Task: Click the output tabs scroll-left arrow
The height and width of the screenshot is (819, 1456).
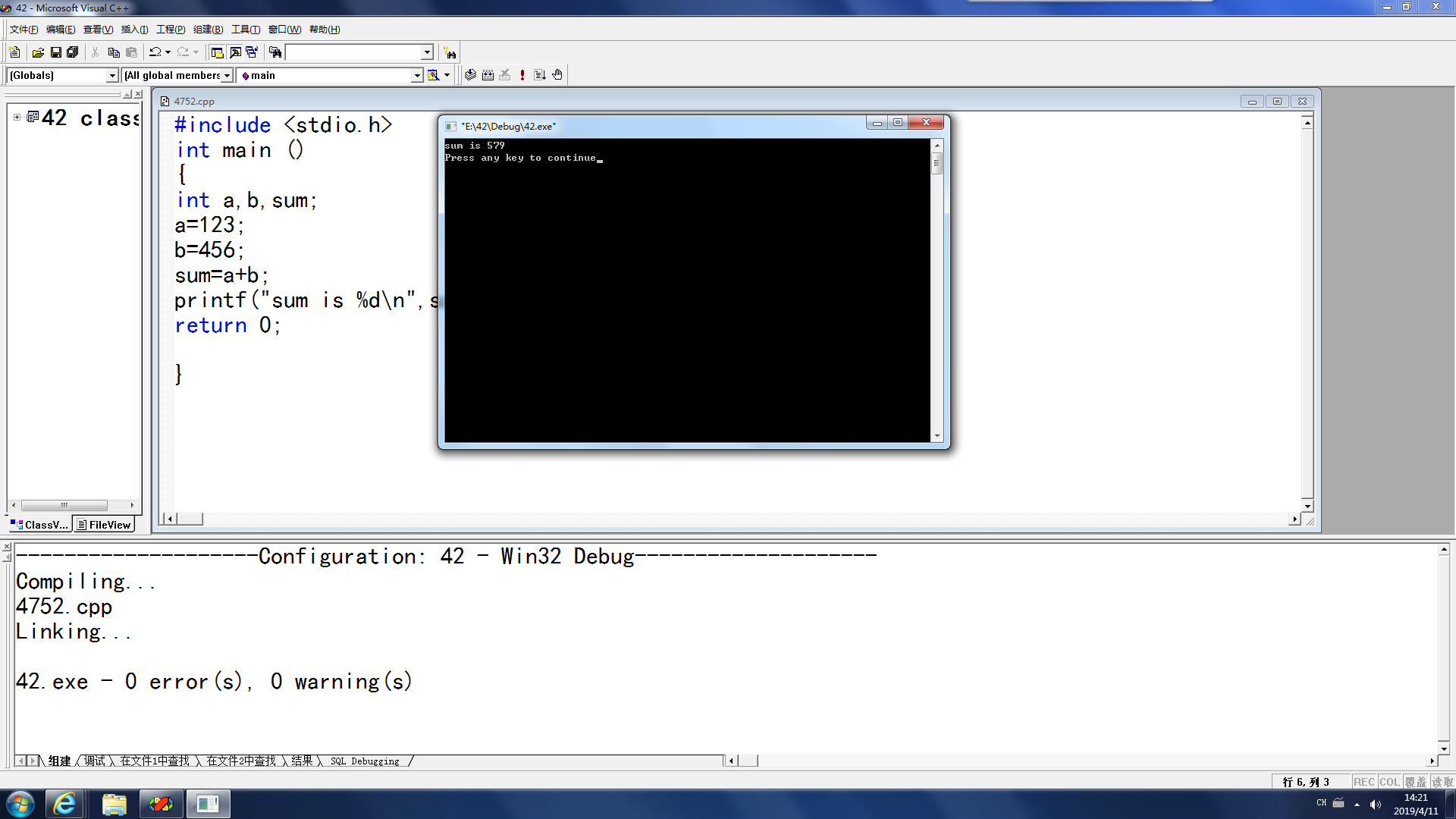Action: tap(20, 761)
